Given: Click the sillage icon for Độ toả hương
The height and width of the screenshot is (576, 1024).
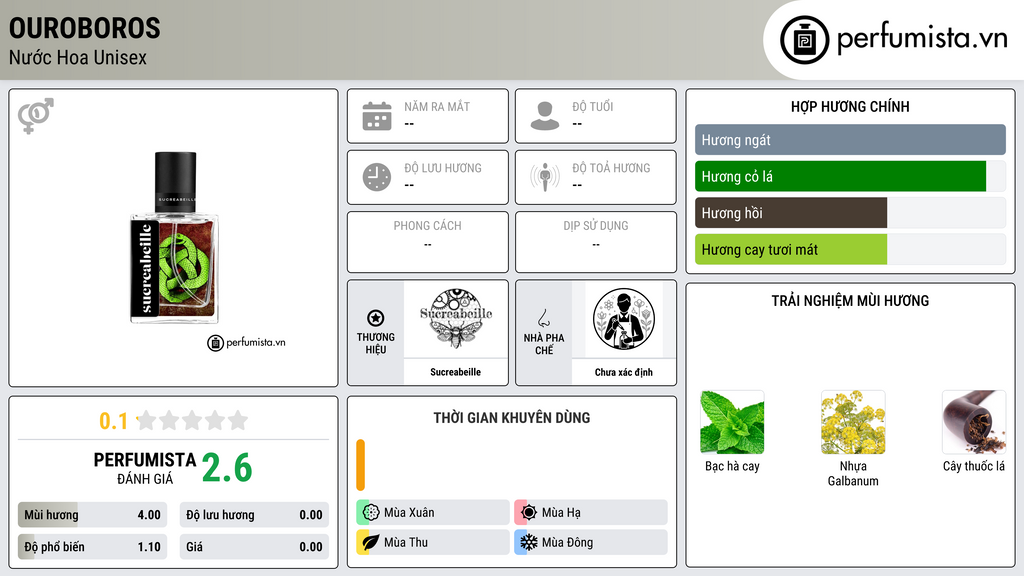Looking at the screenshot, I should pyautogui.click(x=545, y=177).
